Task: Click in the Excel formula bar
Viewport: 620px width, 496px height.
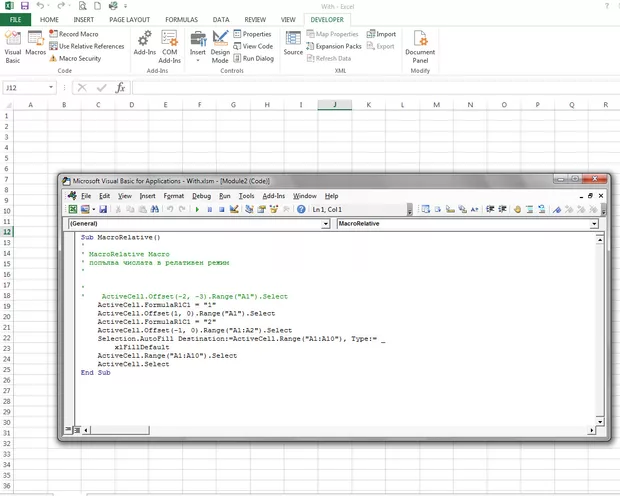Action: (x=376, y=87)
